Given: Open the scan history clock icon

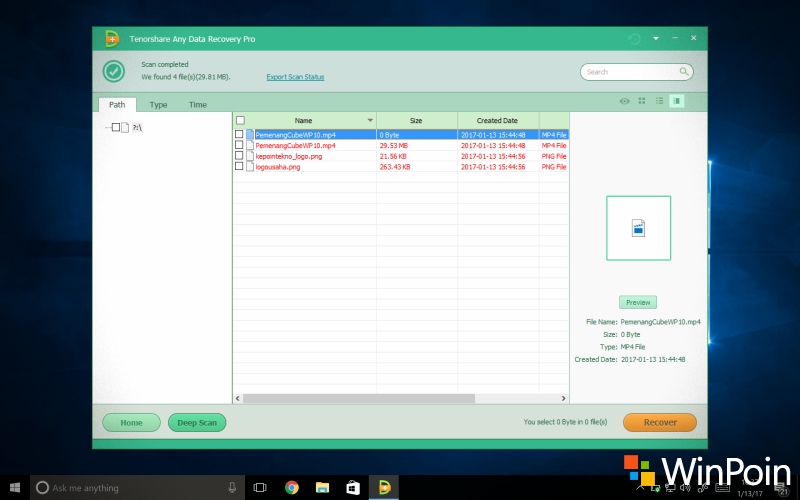Looking at the screenshot, I should point(634,39).
